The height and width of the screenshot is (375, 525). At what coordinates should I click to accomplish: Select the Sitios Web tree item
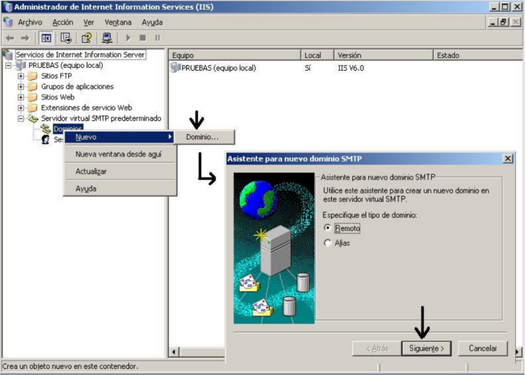pos(58,97)
